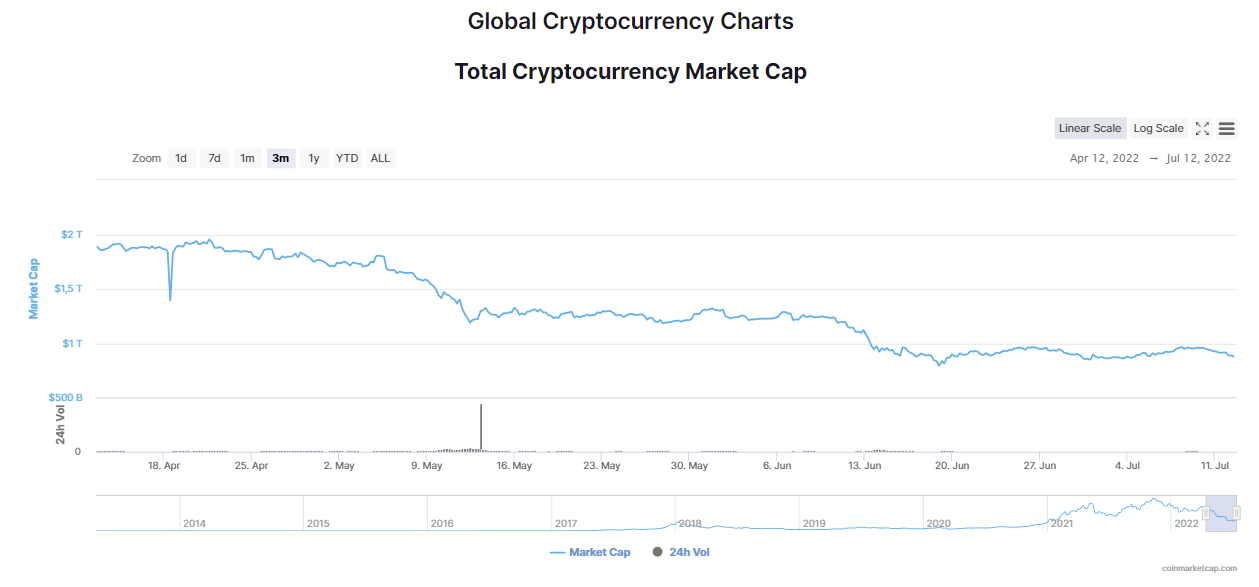
Task: Open the chart fullscreen icon
Action: [1203, 128]
